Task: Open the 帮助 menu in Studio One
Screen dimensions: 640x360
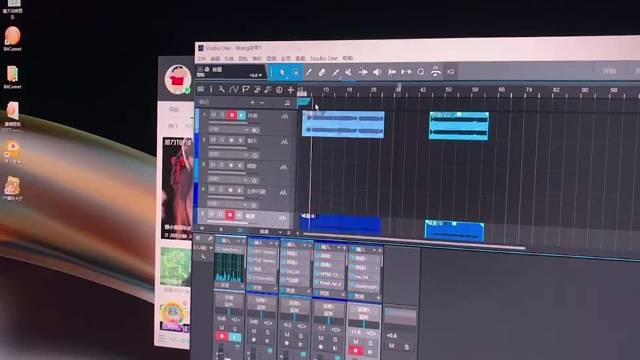Action: 347,58
